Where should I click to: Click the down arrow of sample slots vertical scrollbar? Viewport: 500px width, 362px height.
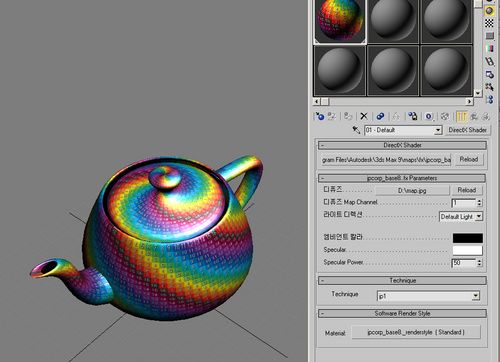pyautogui.click(x=478, y=93)
